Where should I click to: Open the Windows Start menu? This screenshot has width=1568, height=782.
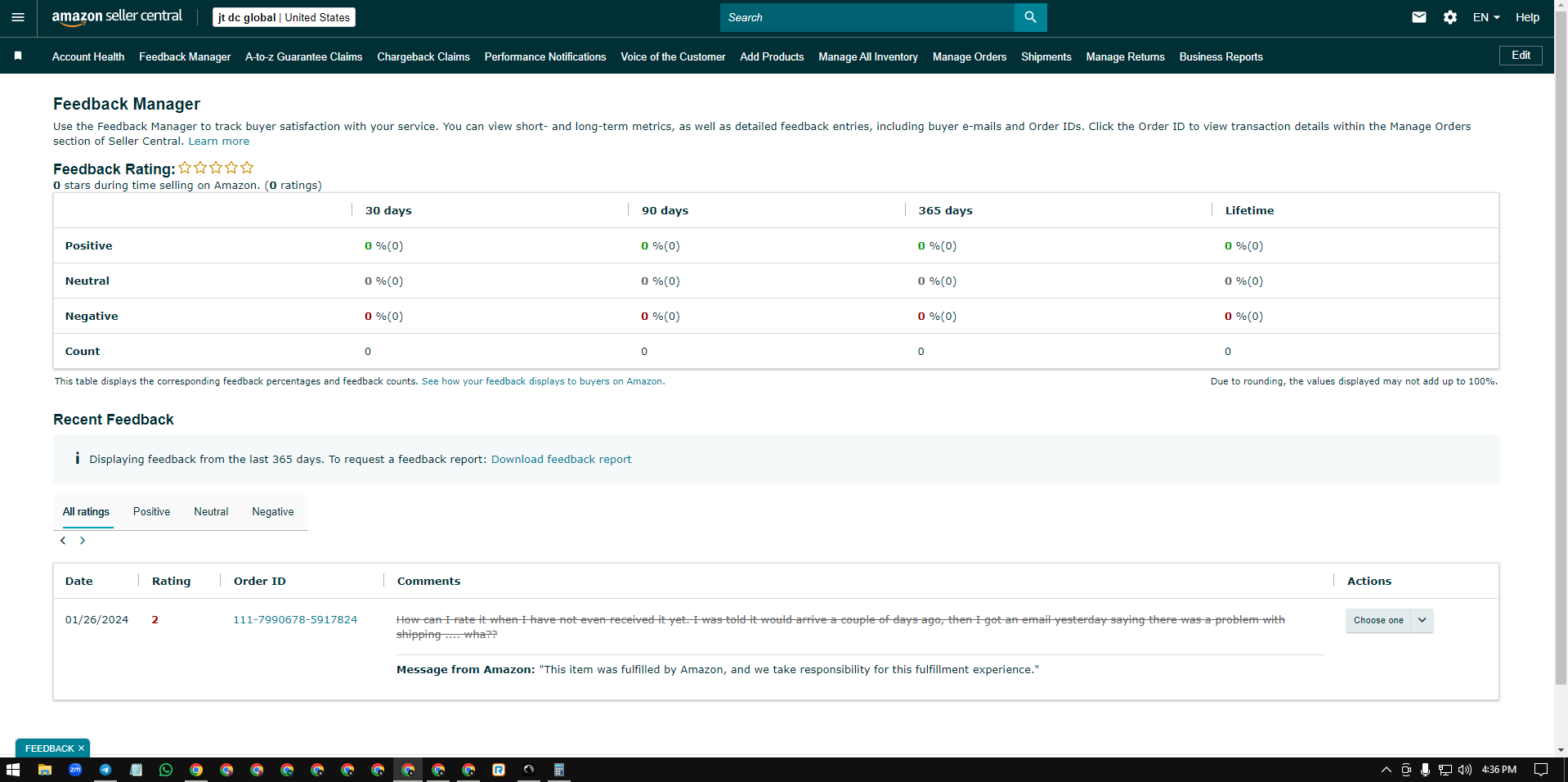coord(12,770)
